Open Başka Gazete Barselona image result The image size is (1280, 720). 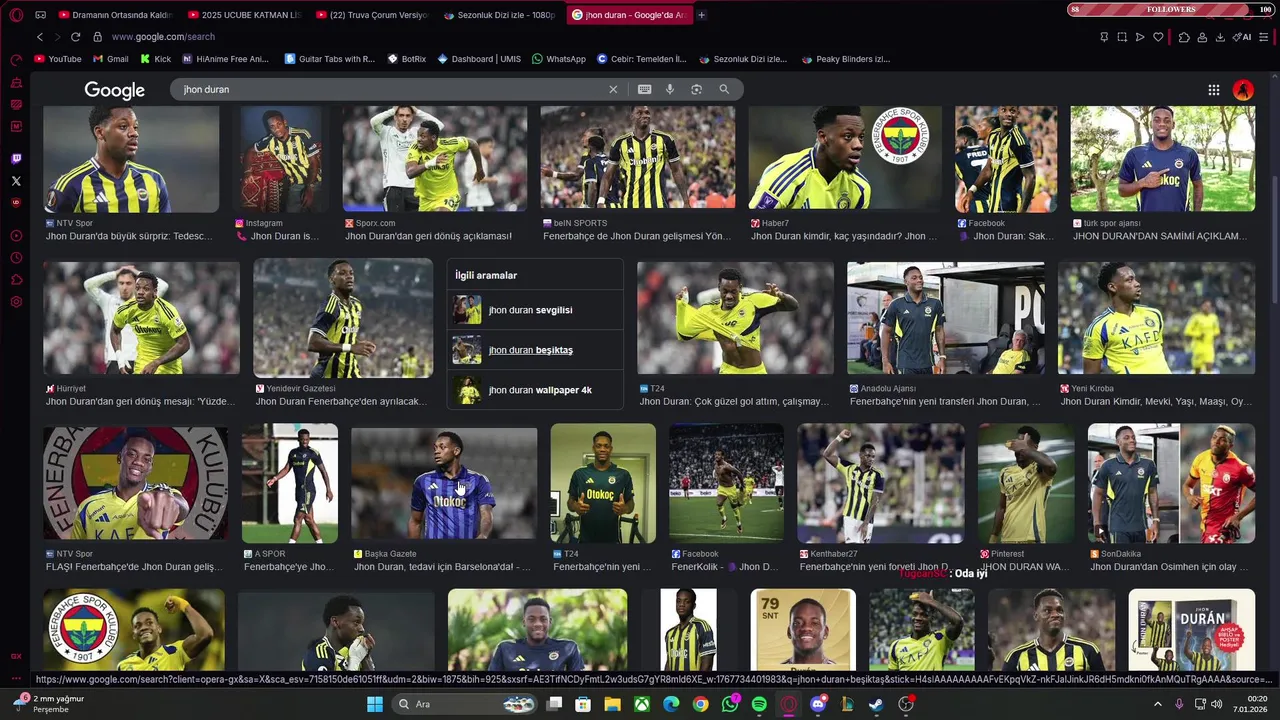[x=444, y=482]
